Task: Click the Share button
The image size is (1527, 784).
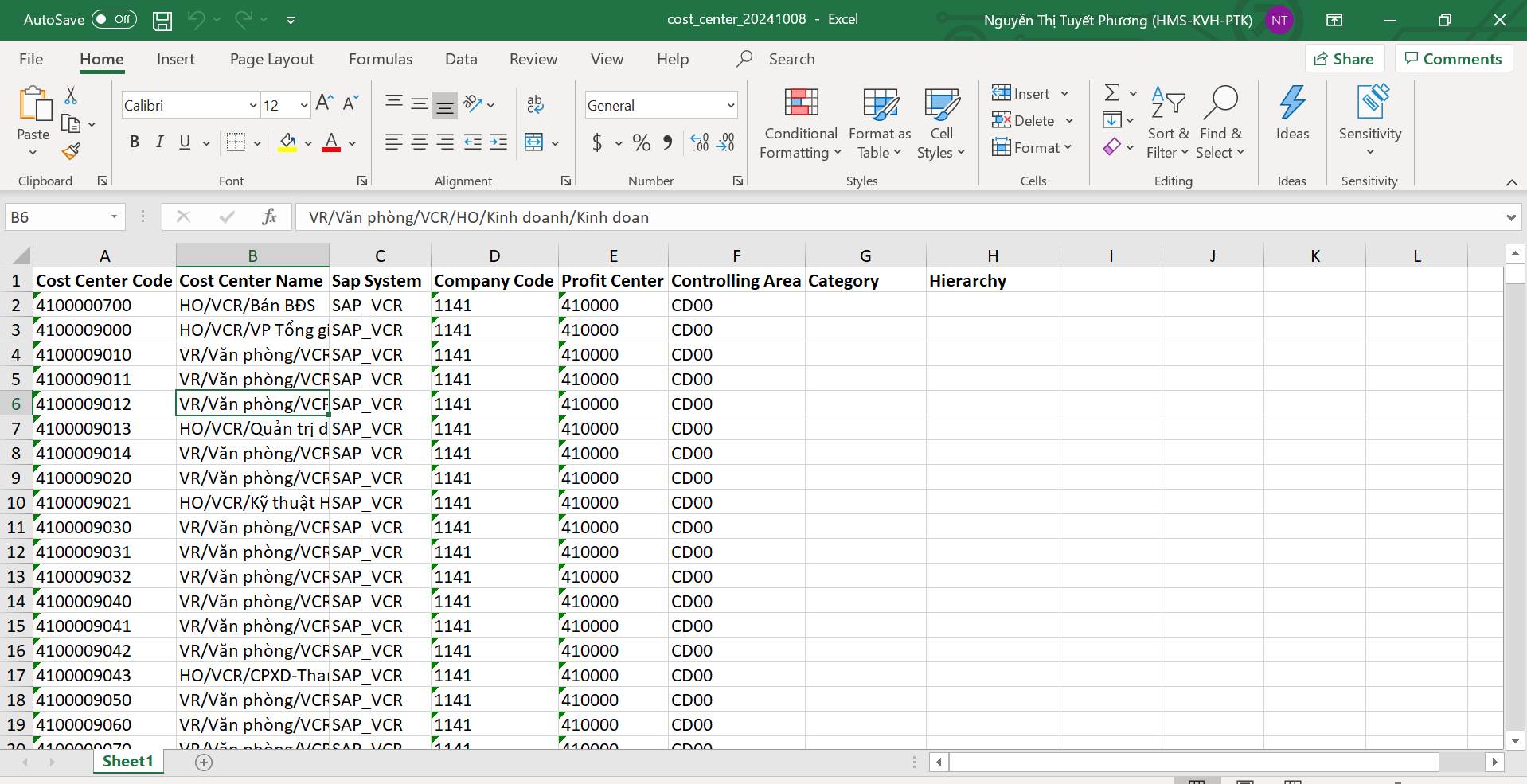Action: click(1344, 59)
